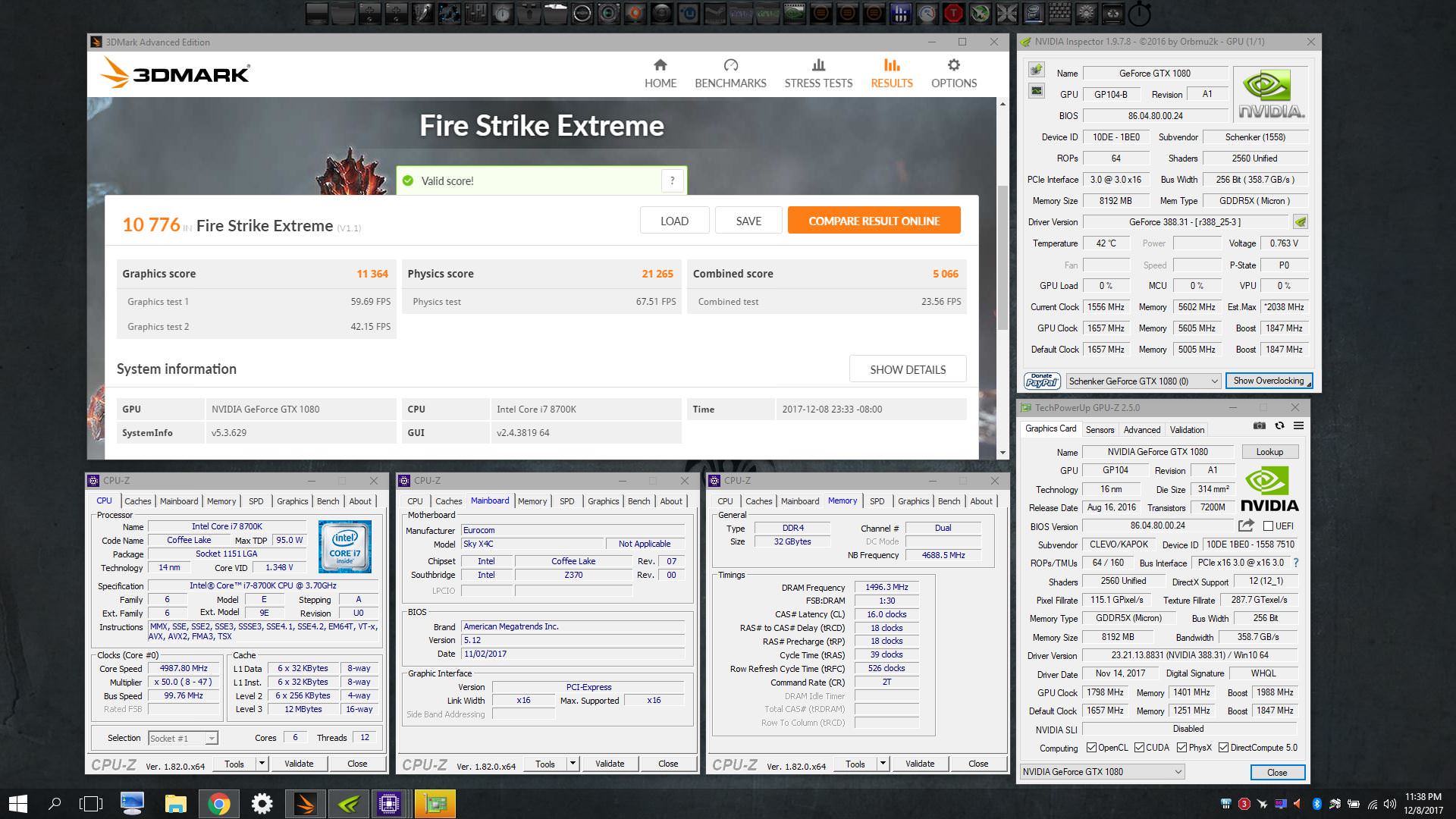This screenshot has width=1456, height=819.
Task: Open taskbar search magnifier
Action: click(x=55, y=804)
